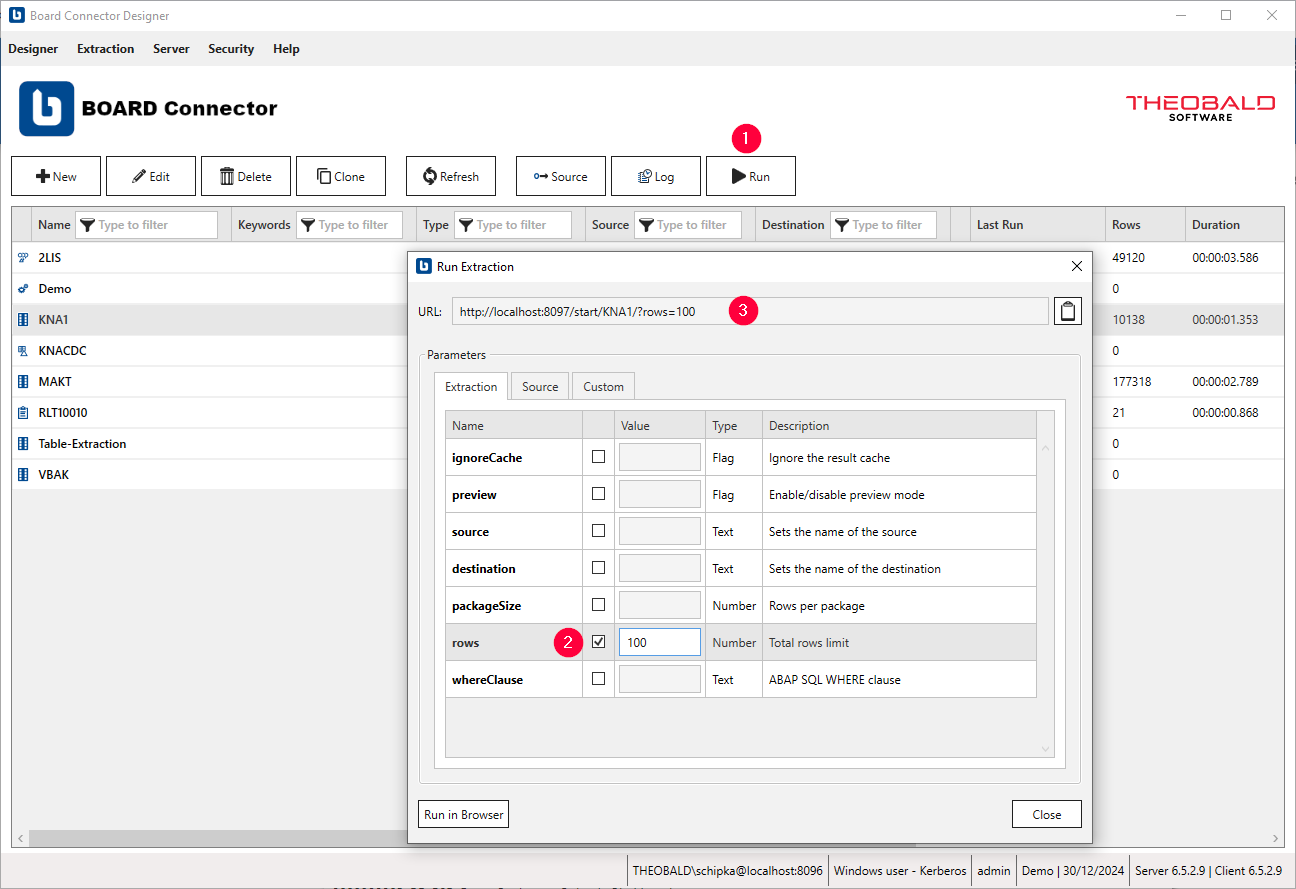The height and width of the screenshot is (889, 1296).
Task: Click the Destination filter input
Action: [883, 225]
